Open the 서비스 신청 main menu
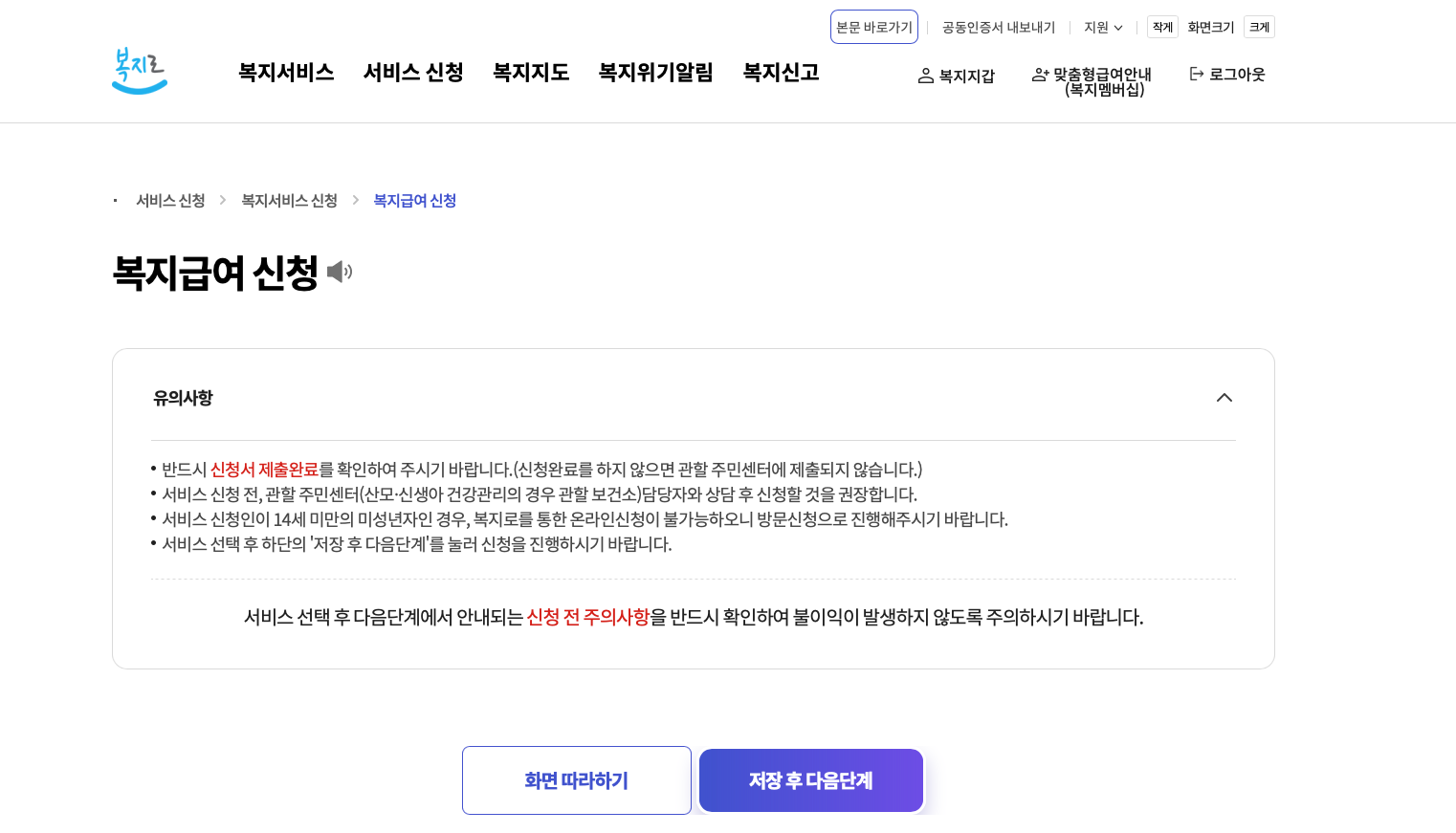Screen dimensions: 1456x833 (413, 73)
